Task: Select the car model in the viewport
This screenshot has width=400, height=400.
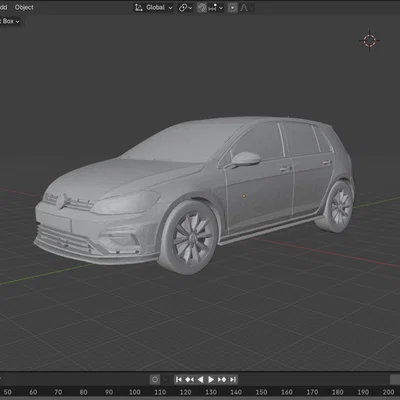Action: 195,195
